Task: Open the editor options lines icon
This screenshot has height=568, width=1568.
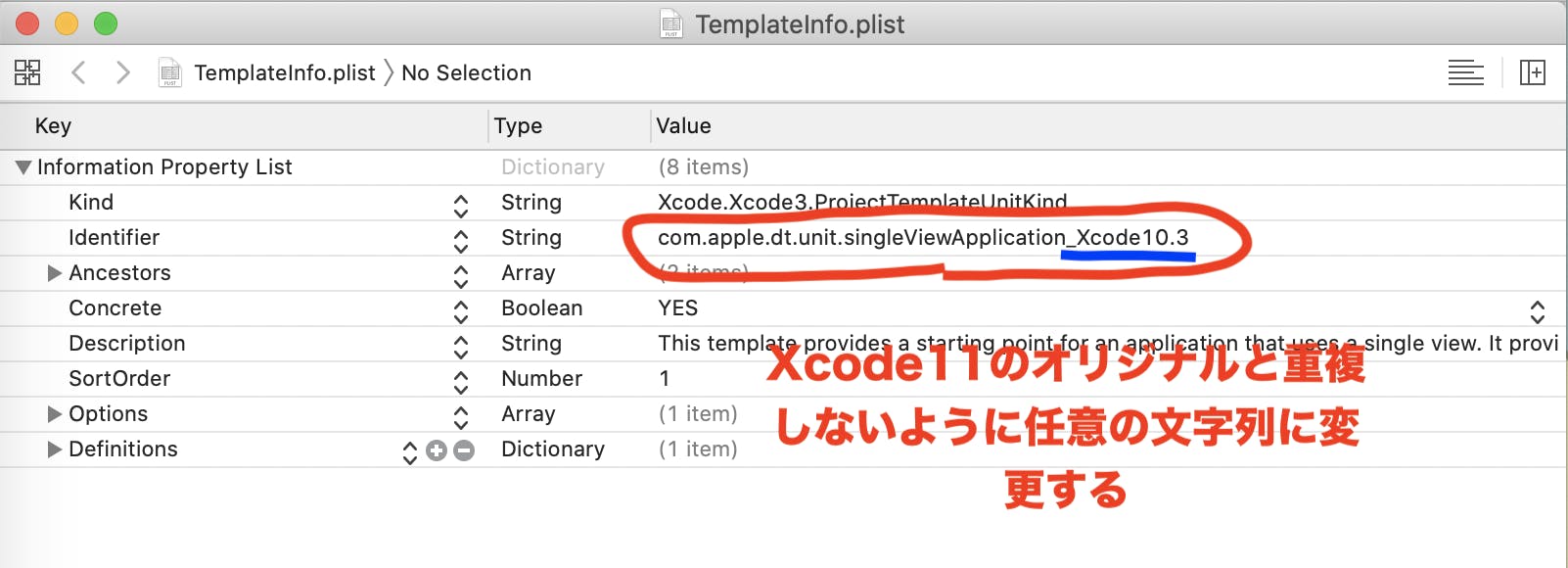Action: (1465, 72)
